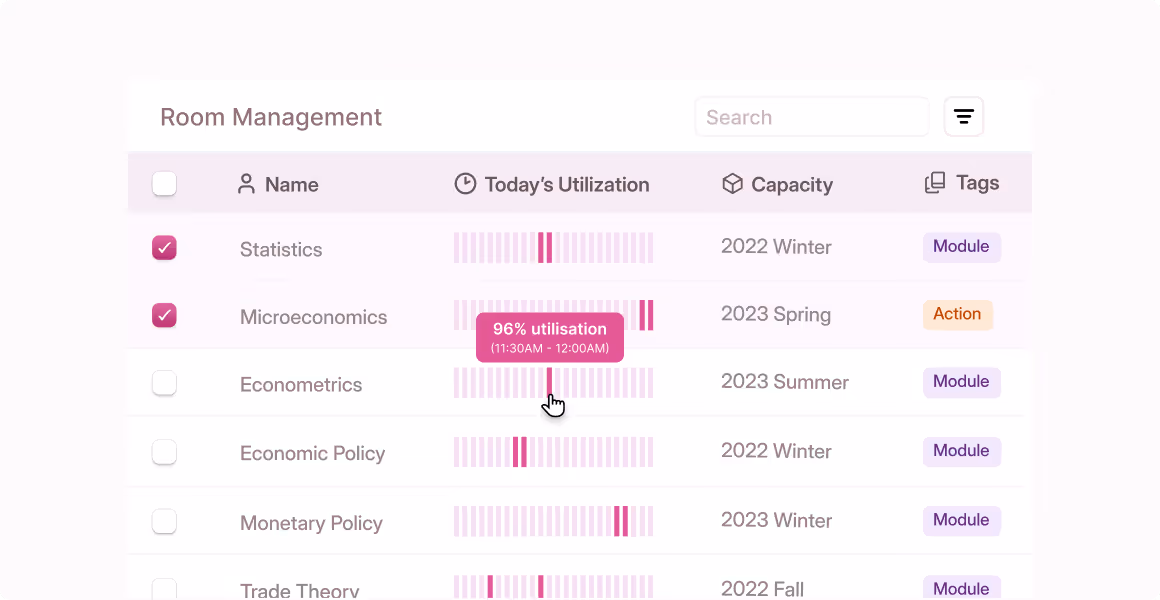Click the highlighted bar in Econometrics utilization

pyautogui.click(x=549, y=381)
